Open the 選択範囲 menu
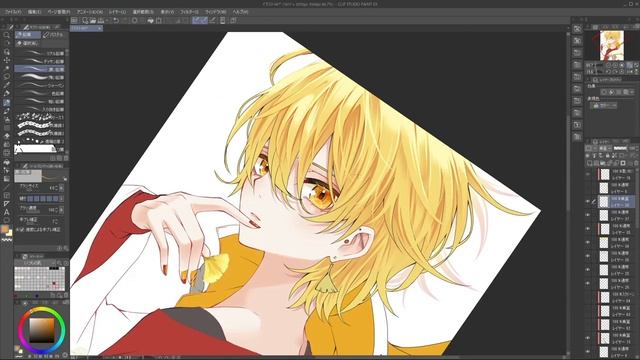Viewport: 640px width, 360px height. coord(143,12)
